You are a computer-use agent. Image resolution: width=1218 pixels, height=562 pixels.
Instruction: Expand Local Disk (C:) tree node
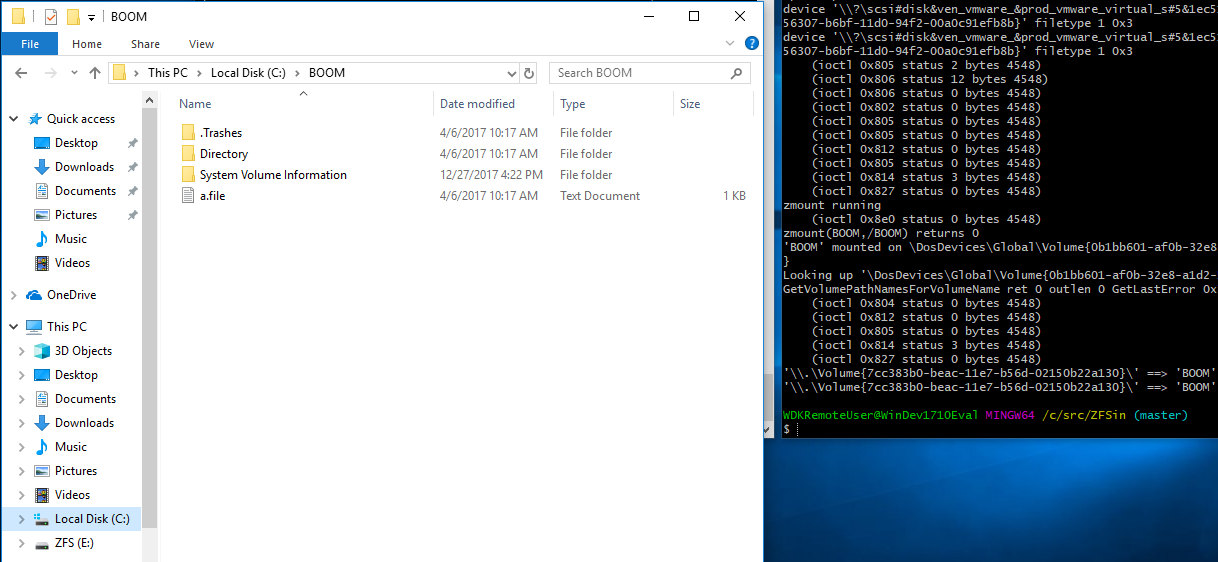pyautogui.click(x=22, y=519)
